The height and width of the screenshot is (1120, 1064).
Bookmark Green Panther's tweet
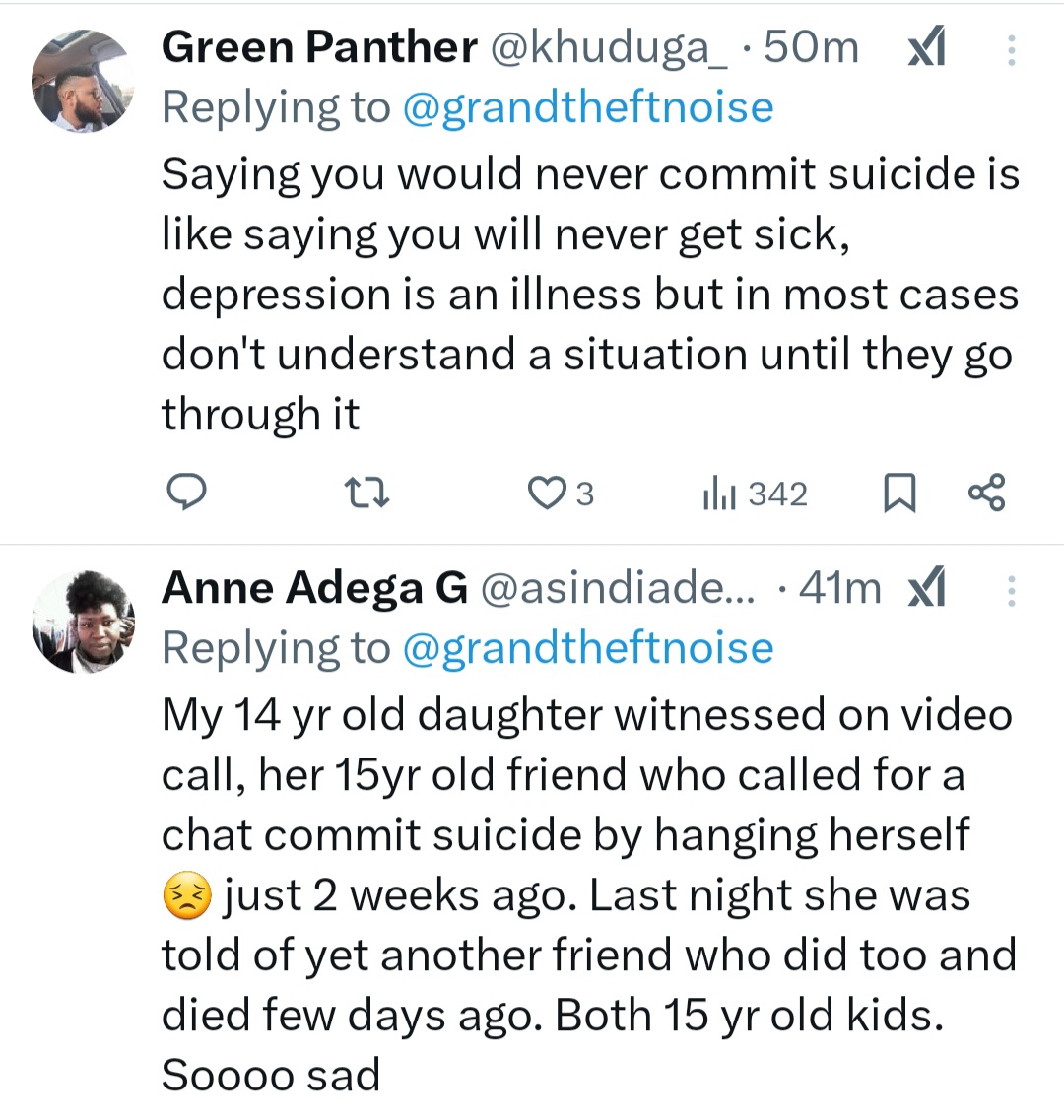(x=898, y=493)
